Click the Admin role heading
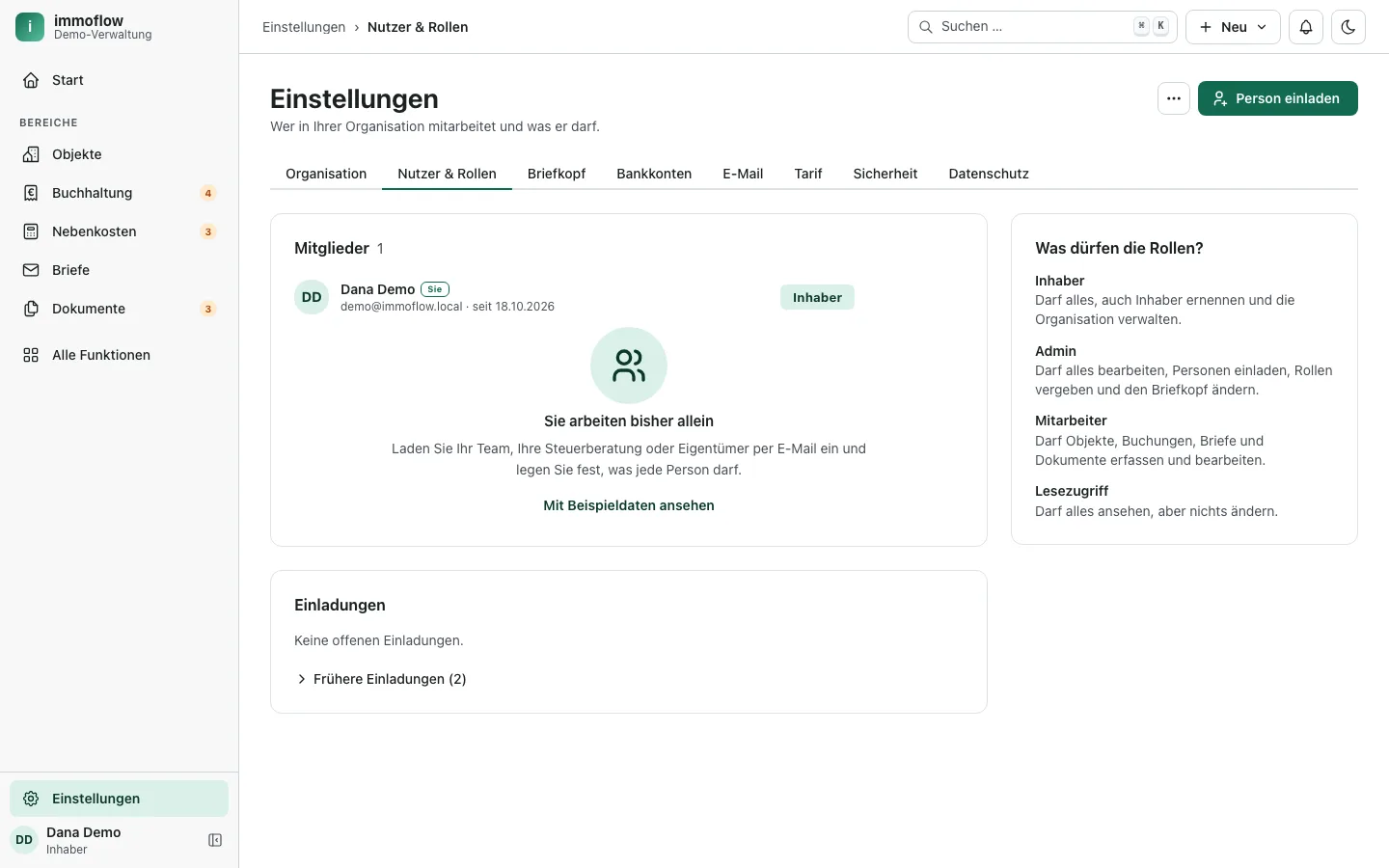Screen dimensions: 1389x868 pyautogui.click(x=1055, y=351)
